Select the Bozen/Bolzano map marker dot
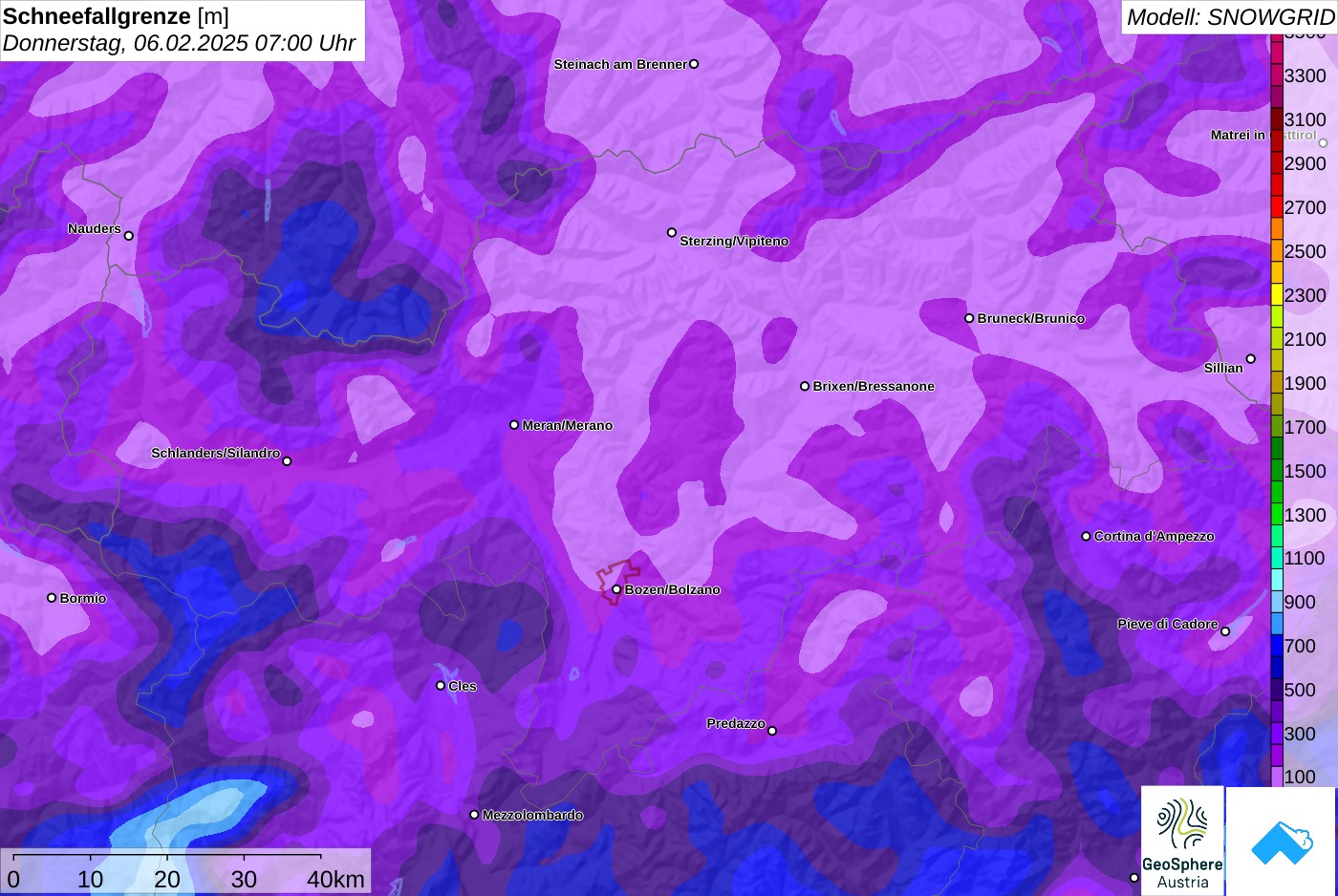 pyautogui.click(x=616, y=589)
